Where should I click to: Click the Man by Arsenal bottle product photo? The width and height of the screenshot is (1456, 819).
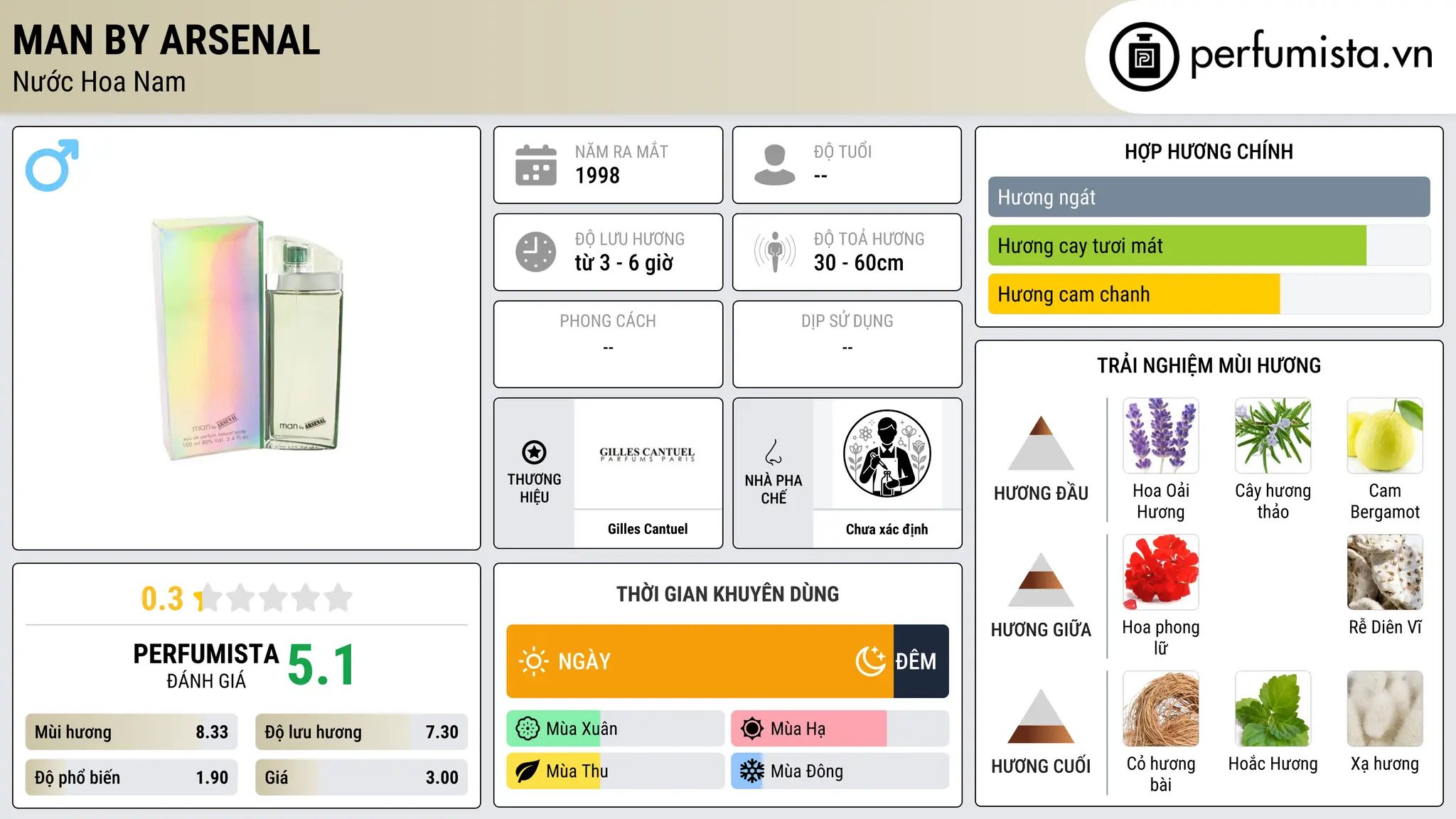point(247,338)
